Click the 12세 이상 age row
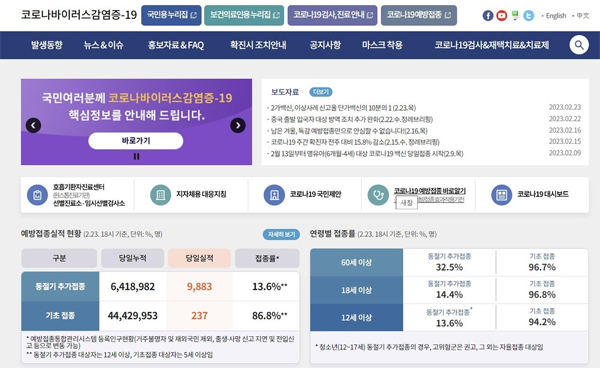 (x=357, y=318)
